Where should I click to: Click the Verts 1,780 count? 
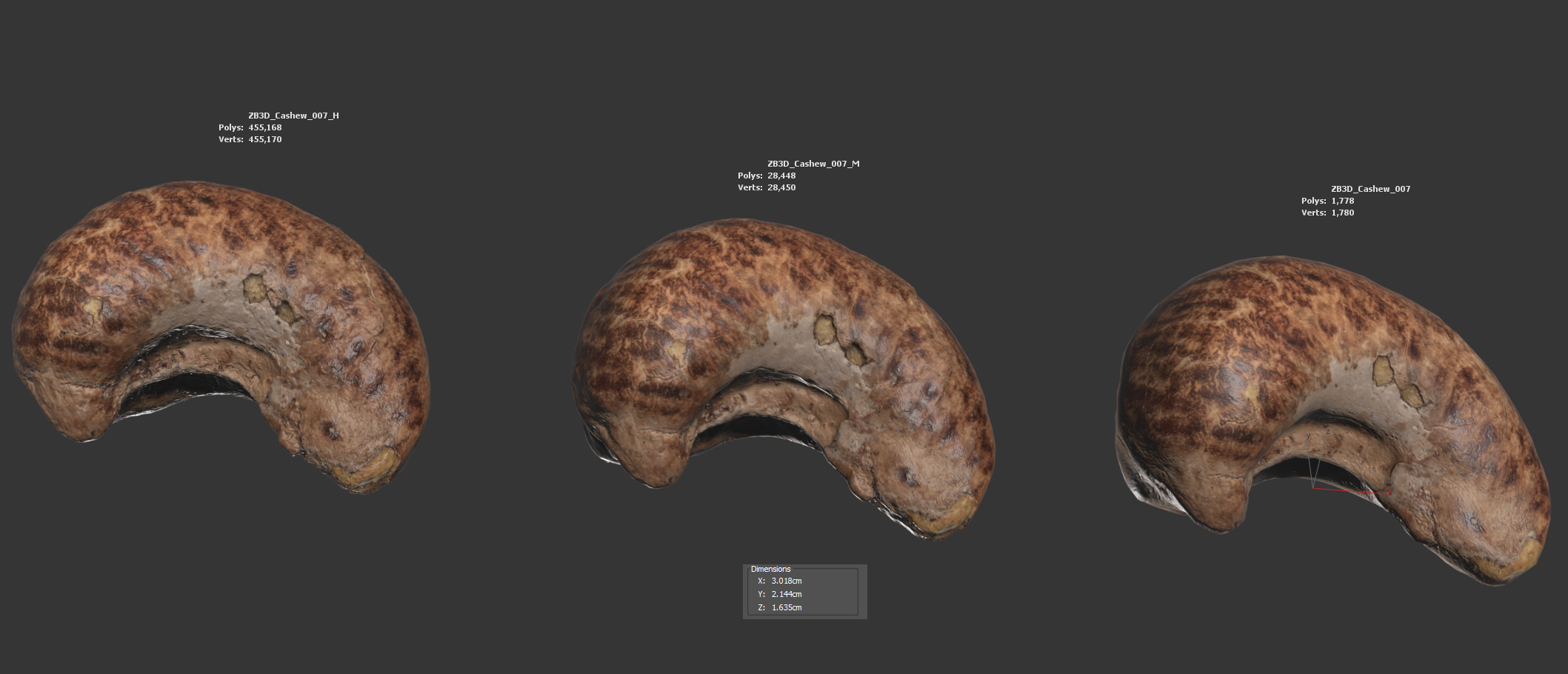(1342, 213)
